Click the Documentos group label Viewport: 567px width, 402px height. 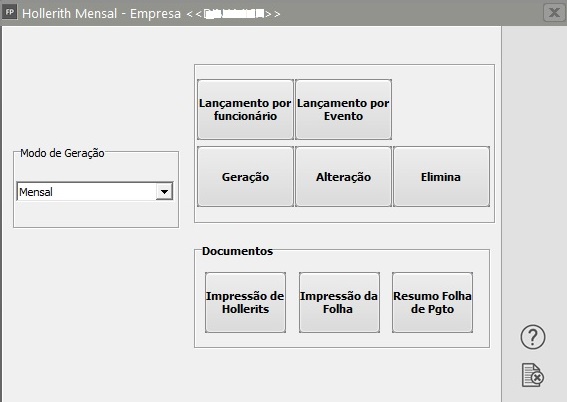coord(237,251)
